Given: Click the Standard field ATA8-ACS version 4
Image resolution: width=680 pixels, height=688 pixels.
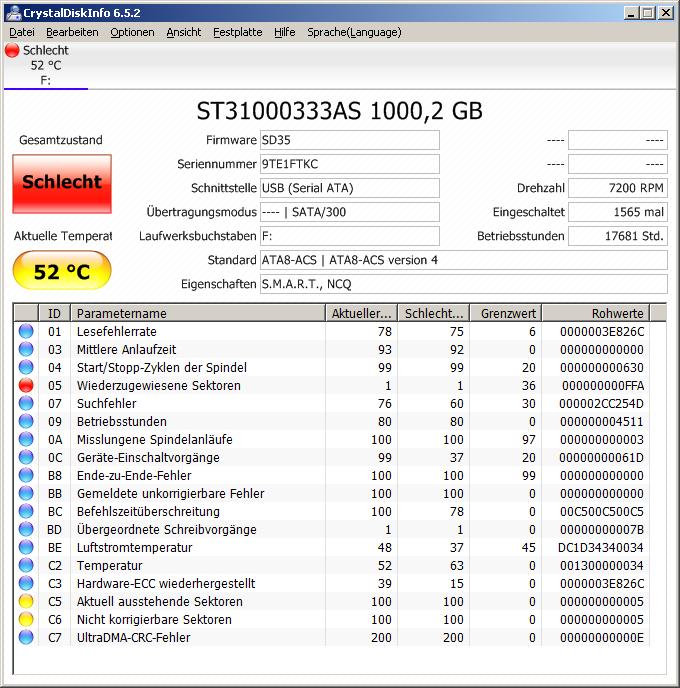Looking at the screenshot, I should pos(464,260).
